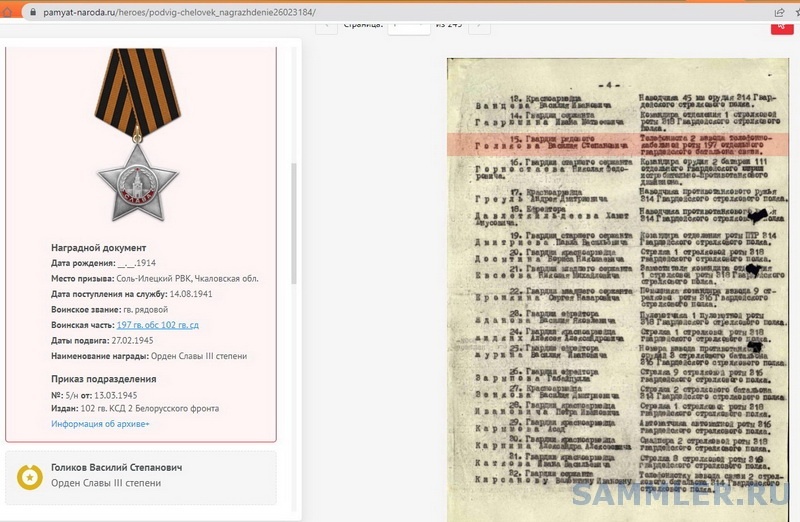
Task: Click 'Издан: 102 гв. КСД 2 Белорусского фронта' line
Action: pyautogui.click(x=135, y=408)
